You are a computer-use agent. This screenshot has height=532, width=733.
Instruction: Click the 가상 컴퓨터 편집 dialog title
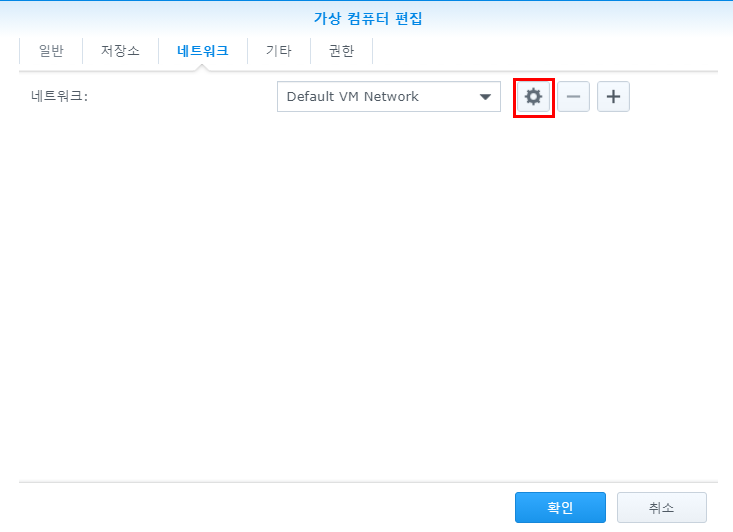[x=368, y=19]
